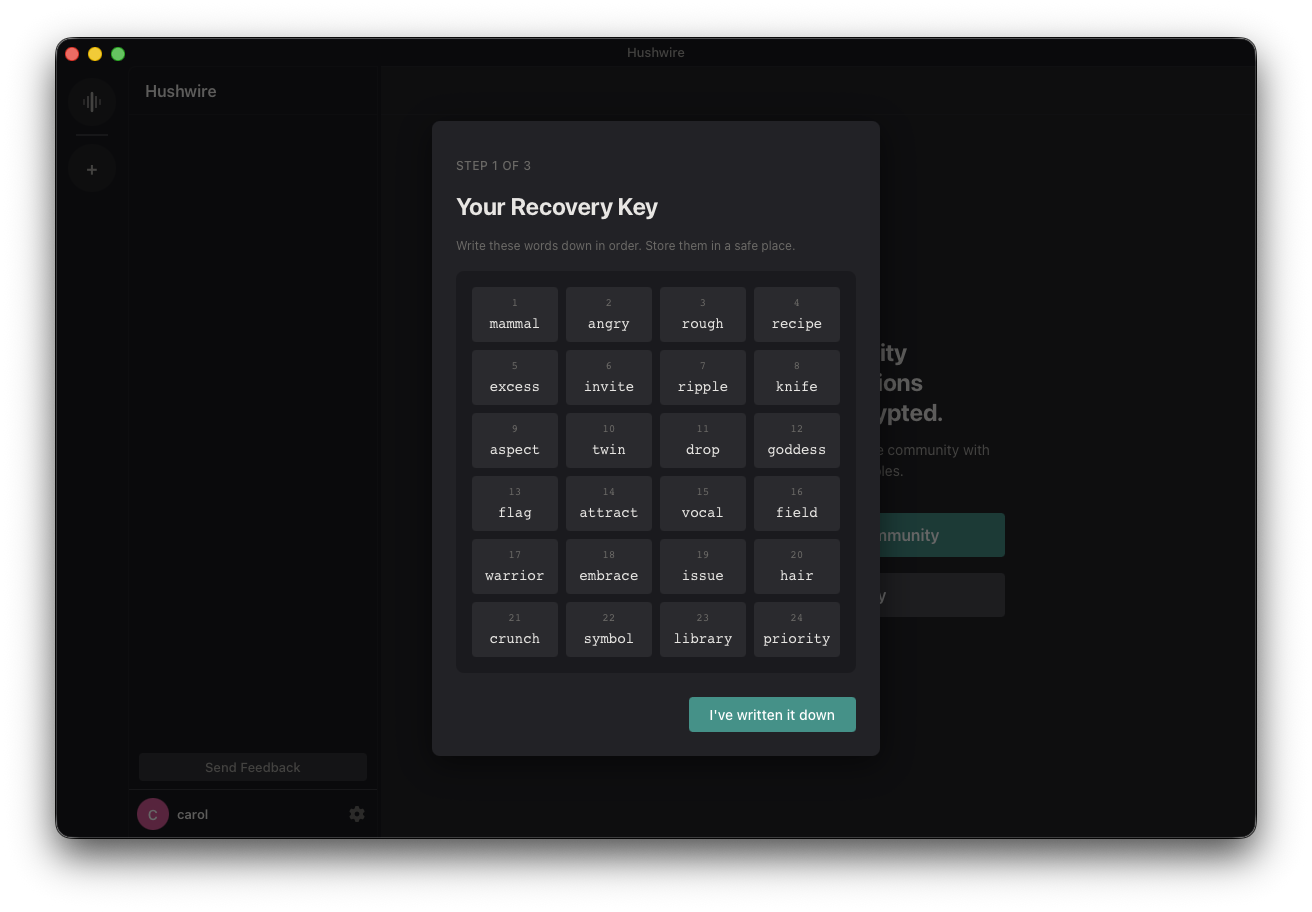Select recovery word 14 attract
This screenshot has width=1312, height=912.
(x=609, y=503)
